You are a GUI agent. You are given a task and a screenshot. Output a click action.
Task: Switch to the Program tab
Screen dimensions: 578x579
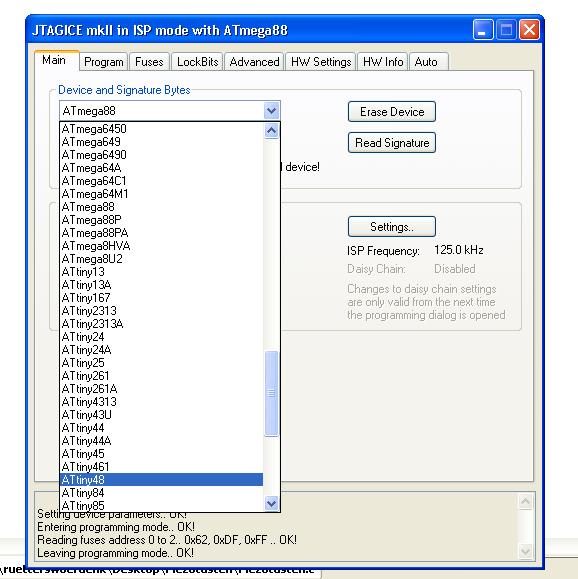point(103,62)
